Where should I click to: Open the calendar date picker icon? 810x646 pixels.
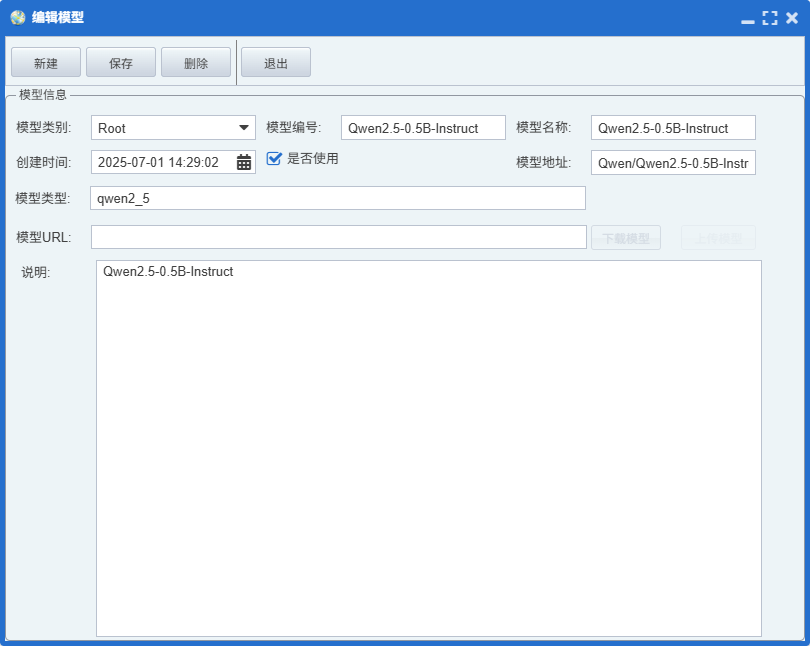tap(244, 162)
